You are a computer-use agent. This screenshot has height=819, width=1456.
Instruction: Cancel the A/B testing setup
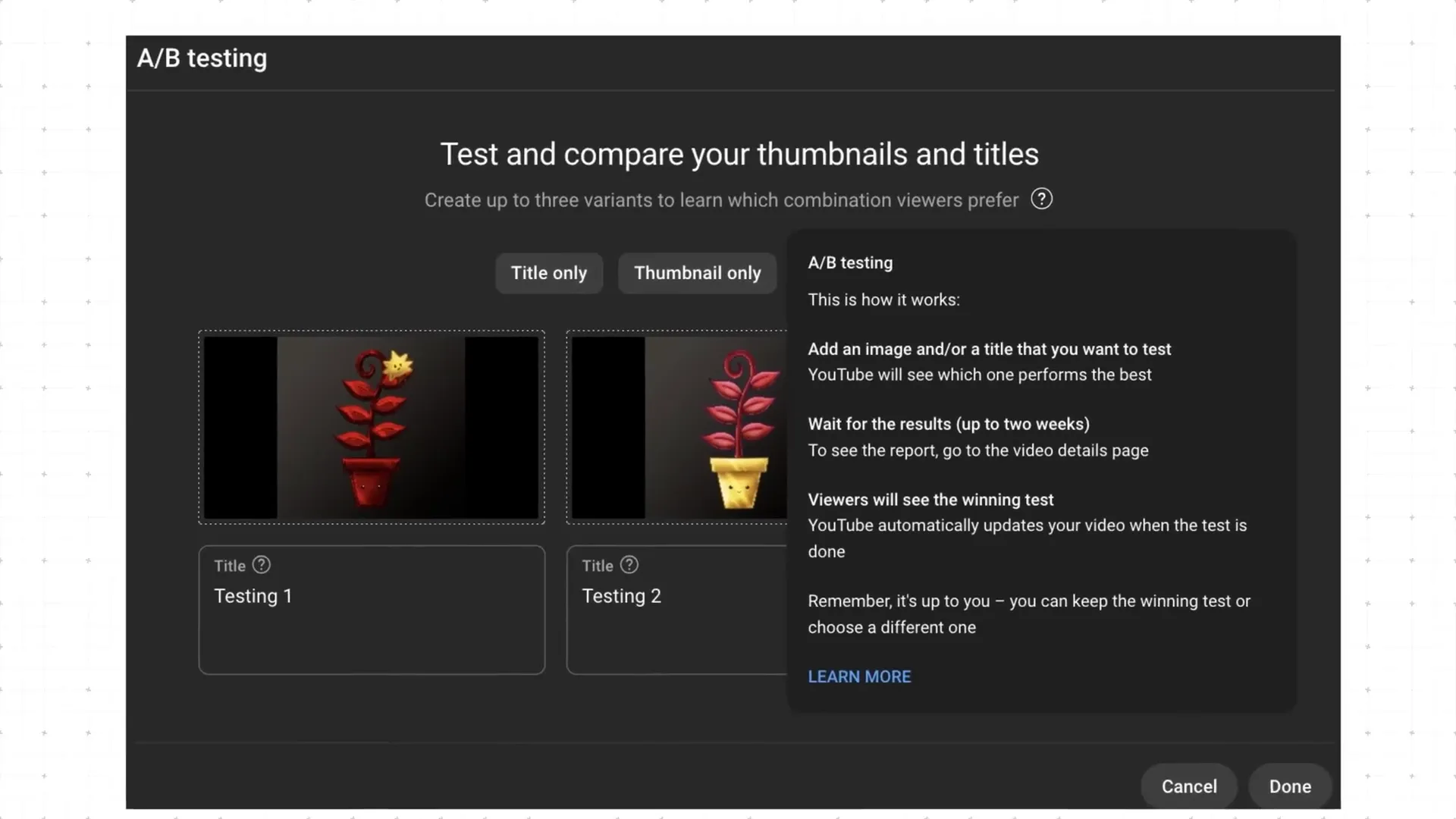(1188, 786)
